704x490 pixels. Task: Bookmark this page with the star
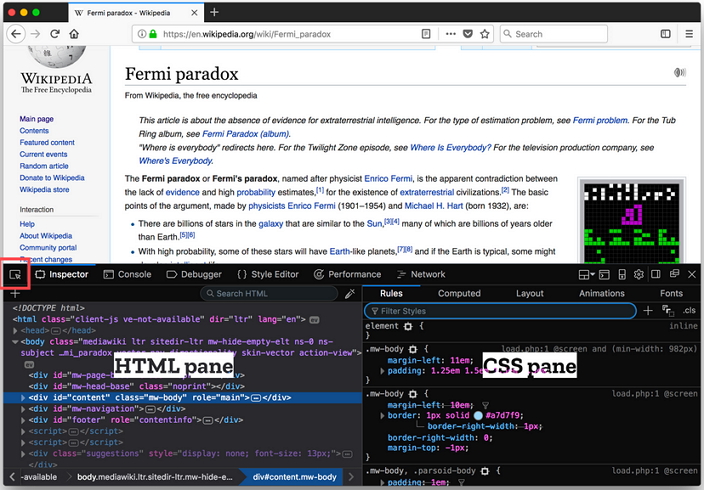484,34
